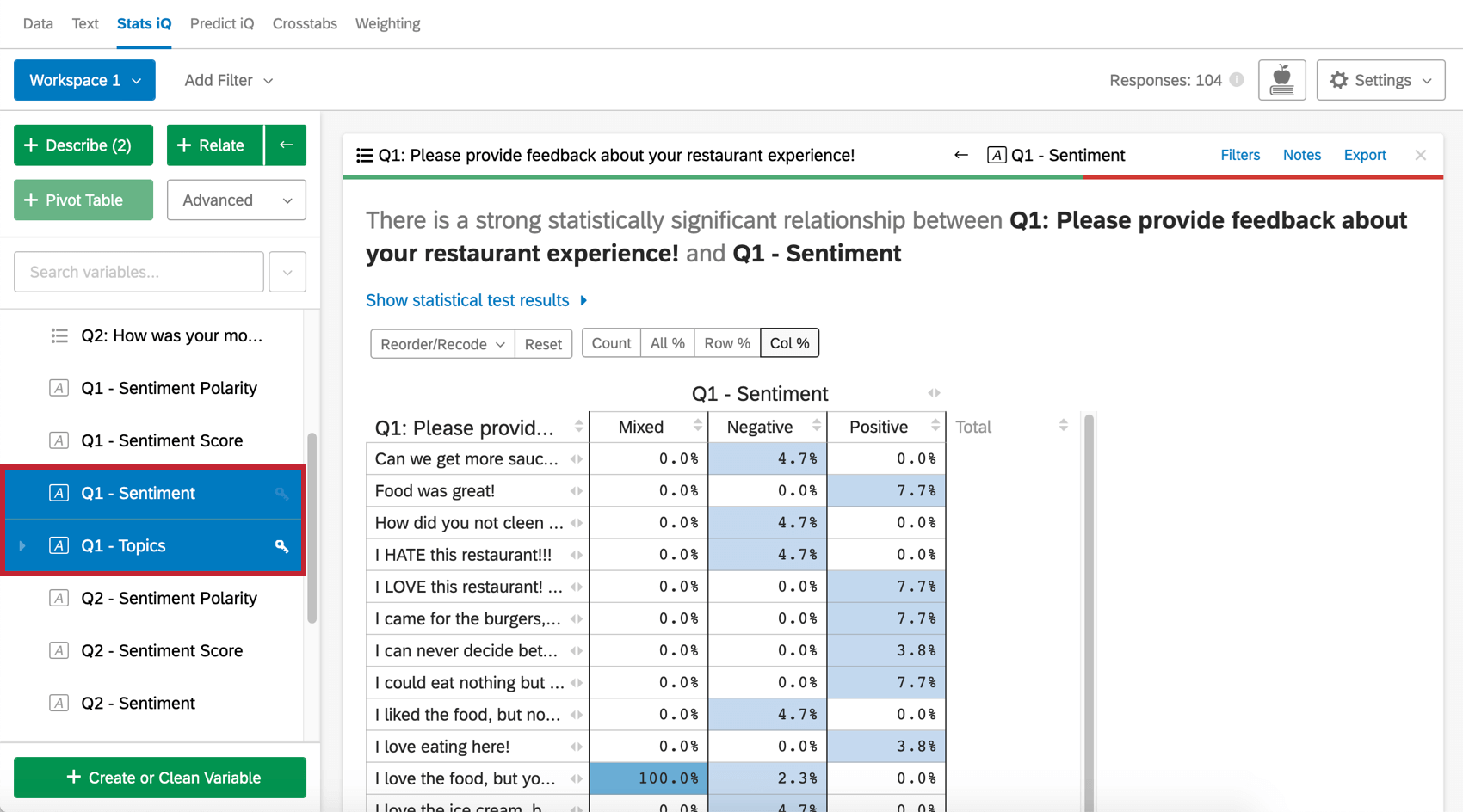Close the Q1 analysis card
Image resolution: width=1463 pixels, height=812 pixels.
[1420, 155]
